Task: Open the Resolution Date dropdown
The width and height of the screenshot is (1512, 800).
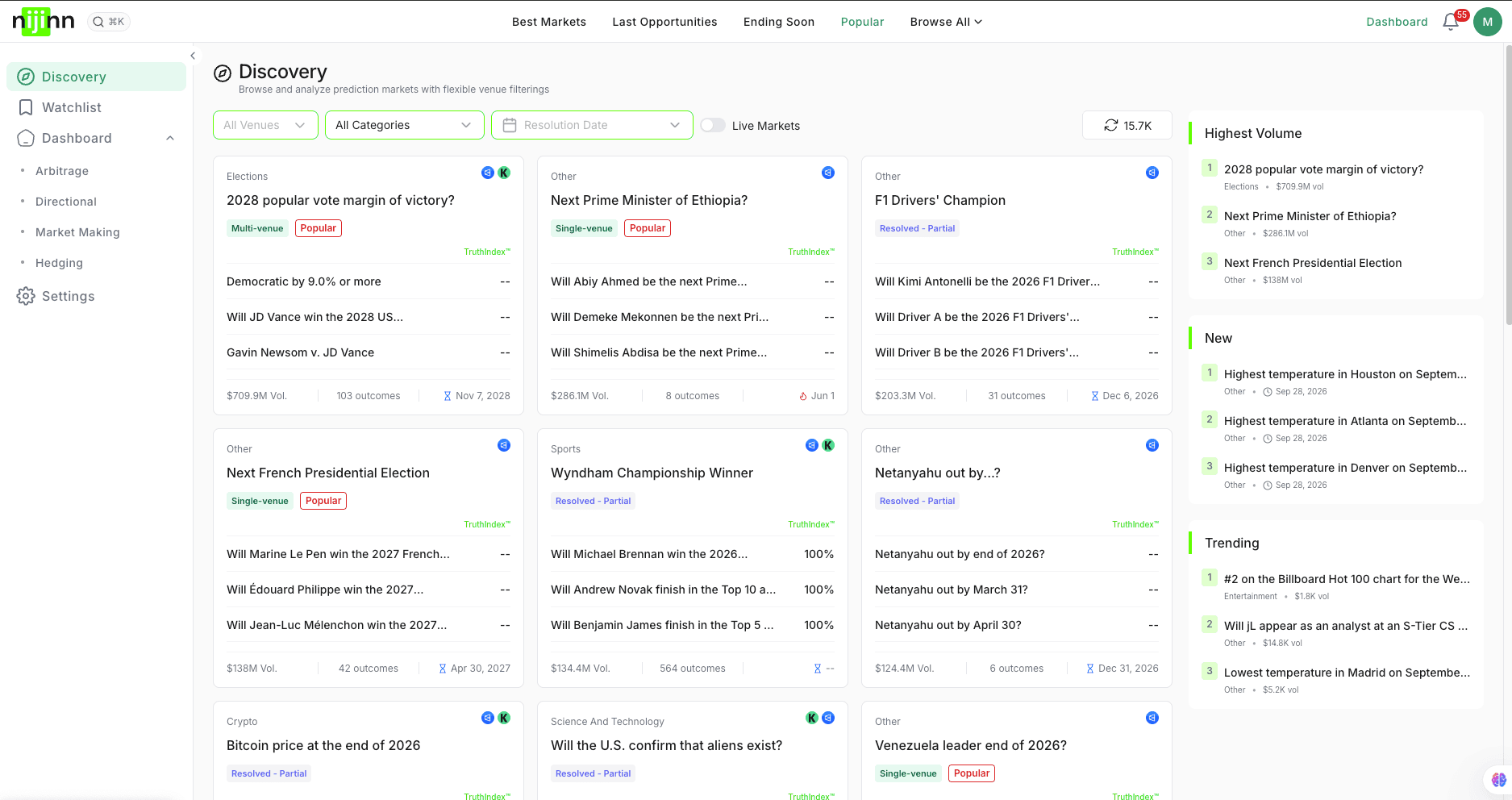Action: pyautogui.click(x=592, y=125)
